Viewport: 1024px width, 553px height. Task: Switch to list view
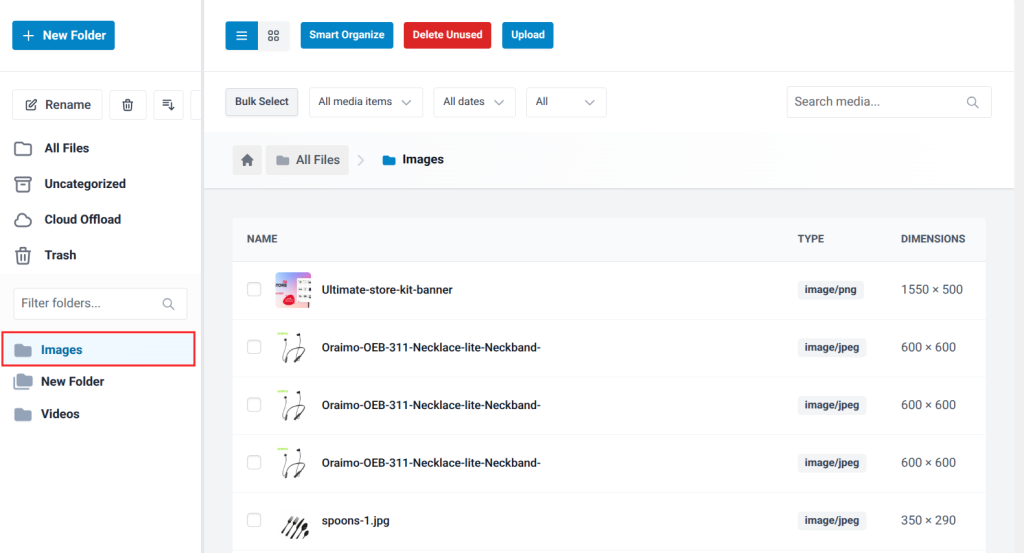tap(242, 35)
